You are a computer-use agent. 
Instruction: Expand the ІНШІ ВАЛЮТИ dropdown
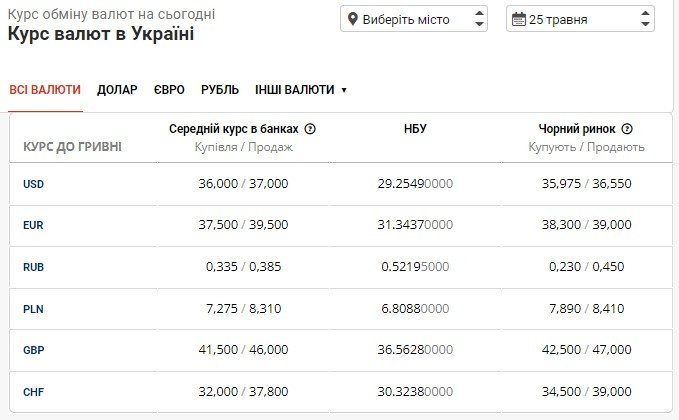coord(301,89)
